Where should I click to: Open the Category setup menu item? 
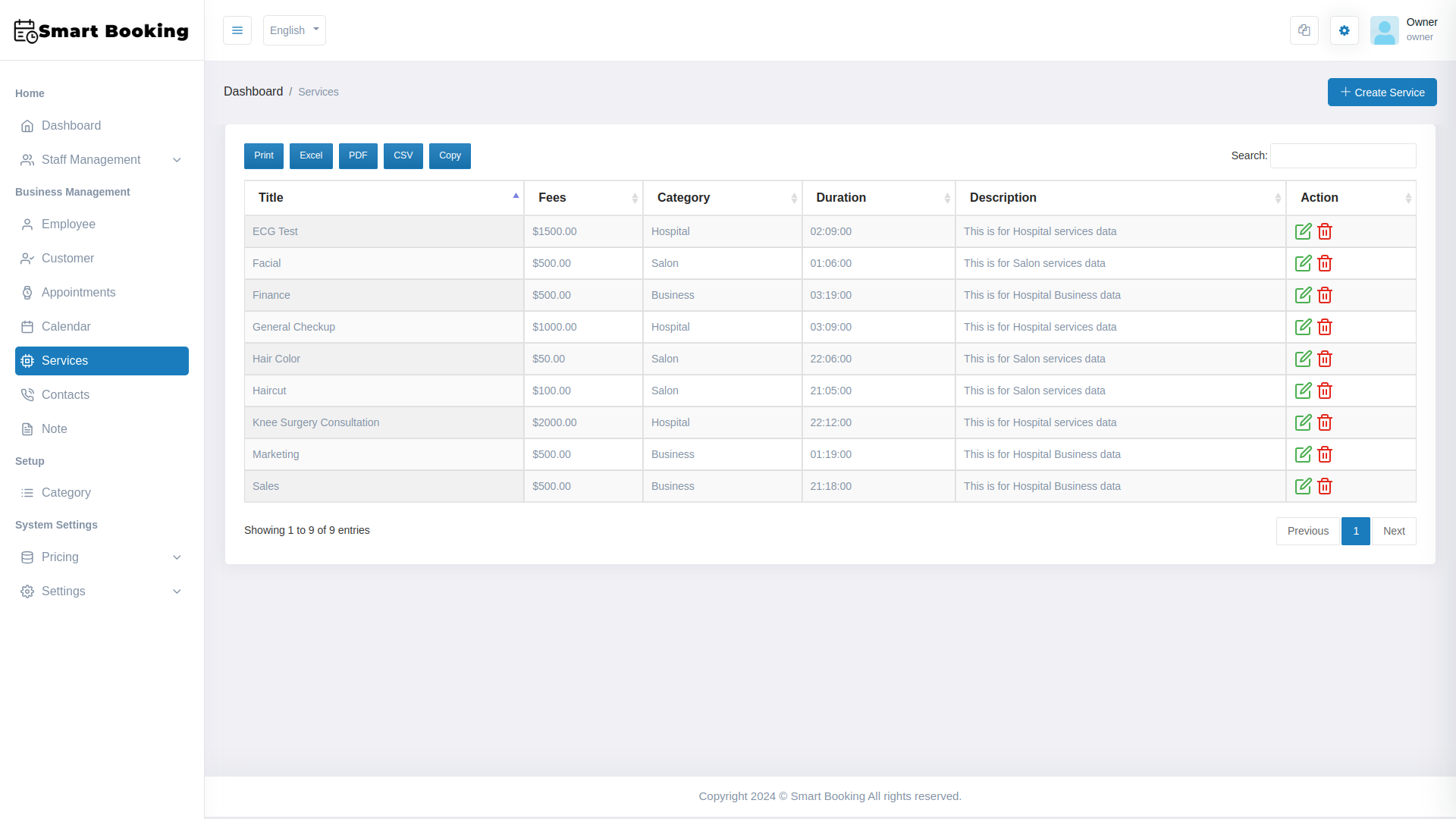point(66,492)
